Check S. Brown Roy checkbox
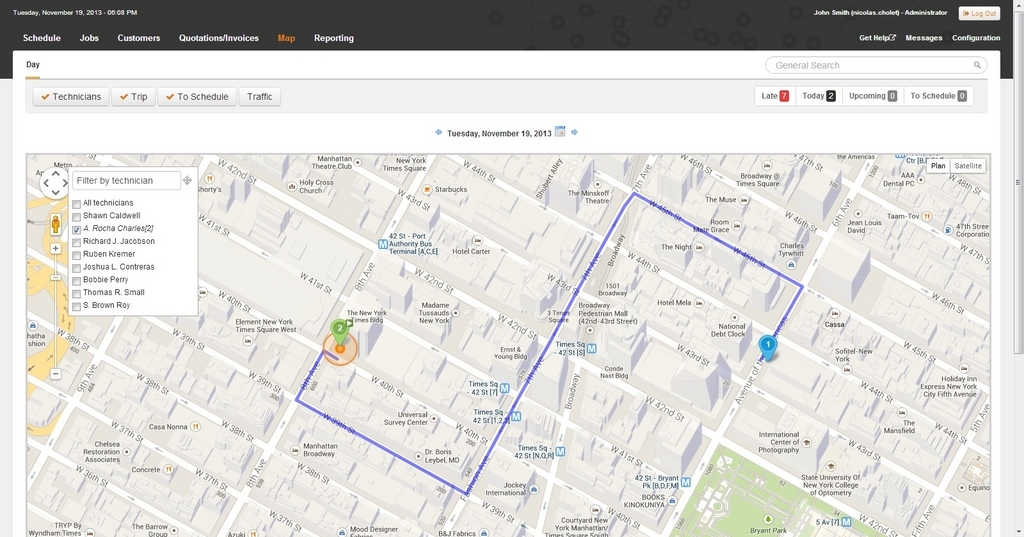The image size is (1024, 537). 77,306
